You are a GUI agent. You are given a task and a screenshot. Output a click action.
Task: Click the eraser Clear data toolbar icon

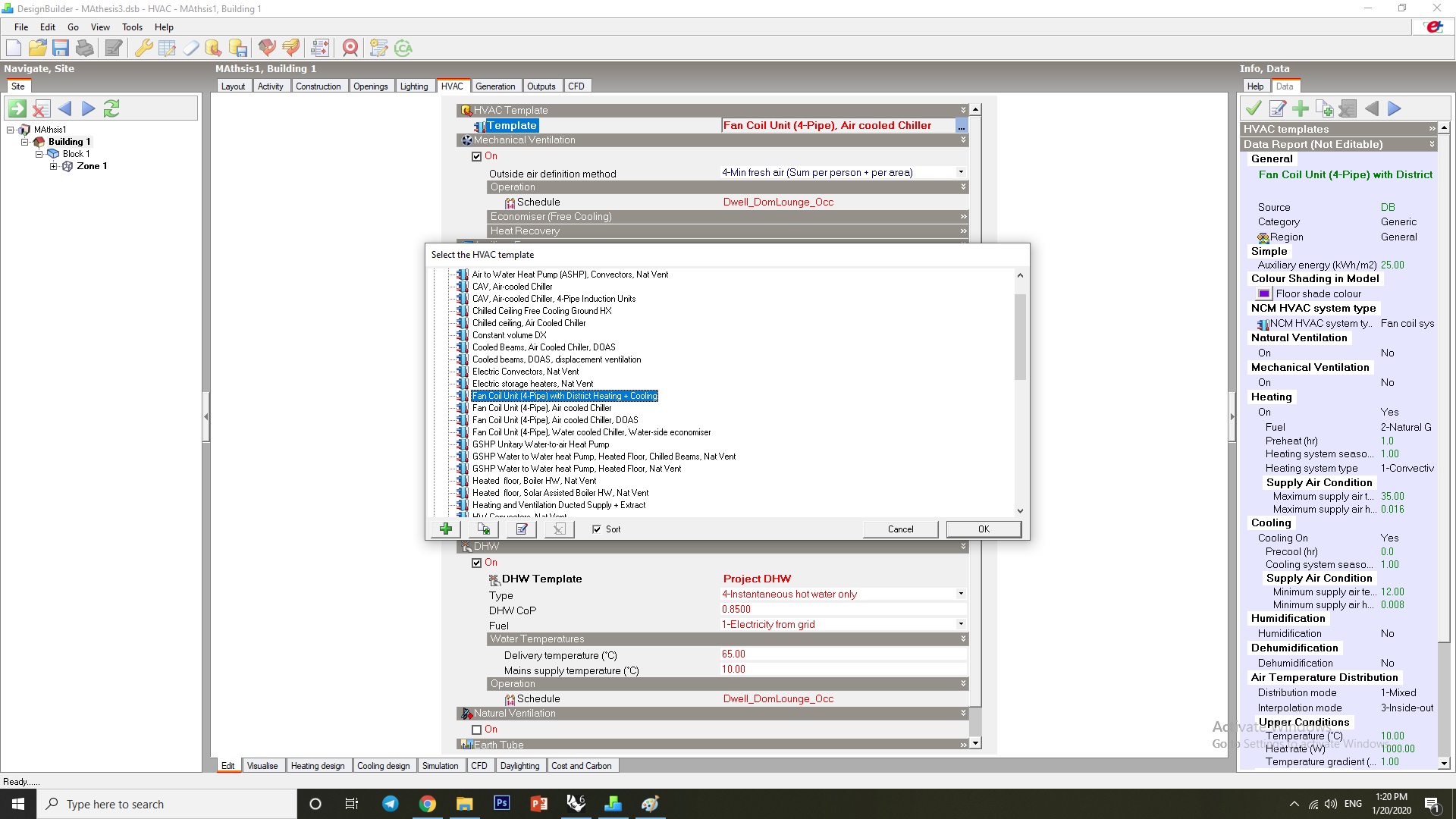[x=190, y=49]
